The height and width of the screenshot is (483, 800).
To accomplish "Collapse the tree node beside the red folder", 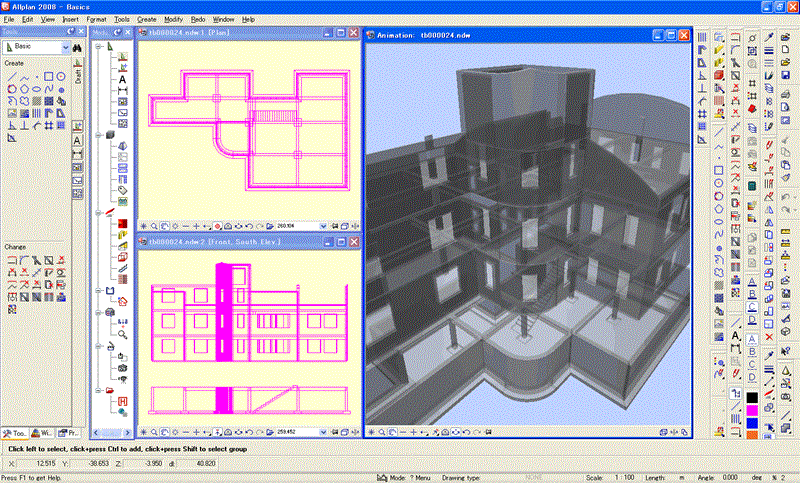I will click(98, 390).
